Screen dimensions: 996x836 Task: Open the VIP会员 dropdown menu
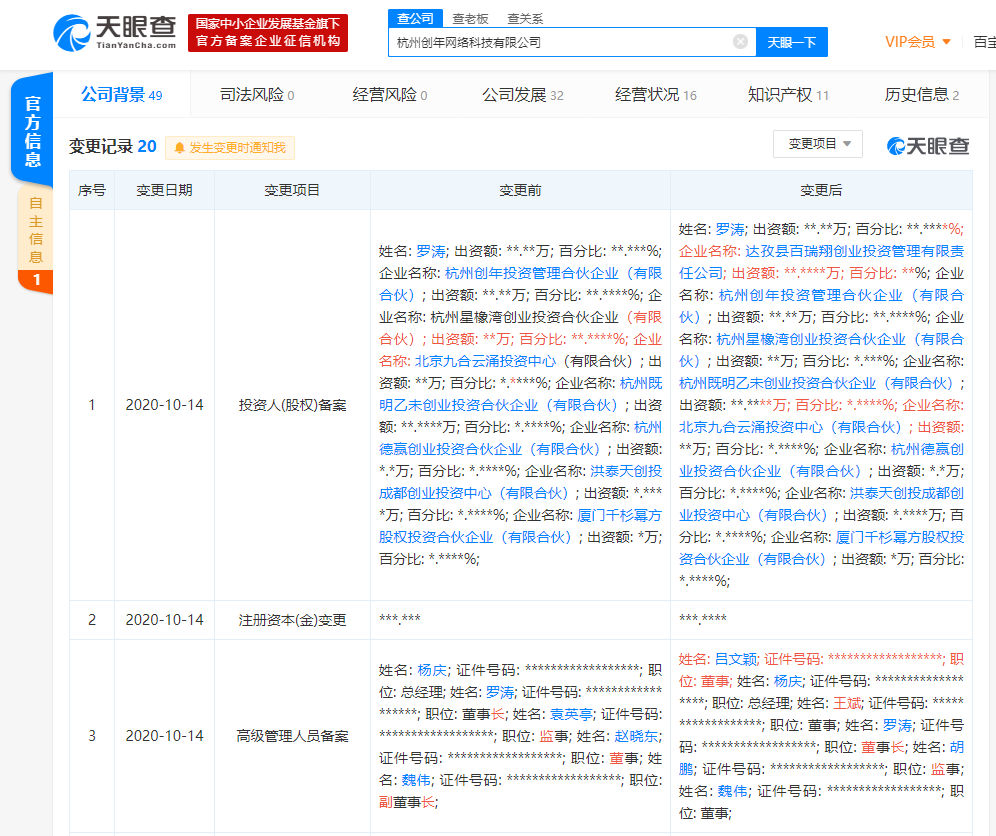point(917,41)
